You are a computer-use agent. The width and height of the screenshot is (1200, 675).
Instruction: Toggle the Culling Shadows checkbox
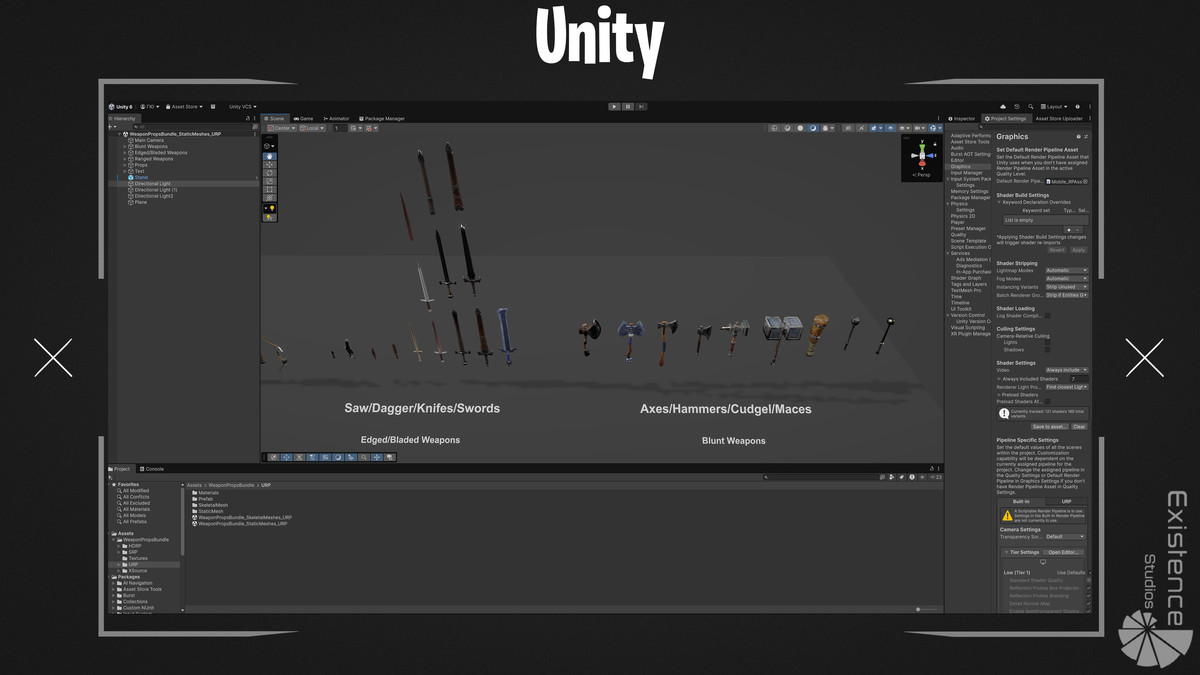(x=1047, y=350)
